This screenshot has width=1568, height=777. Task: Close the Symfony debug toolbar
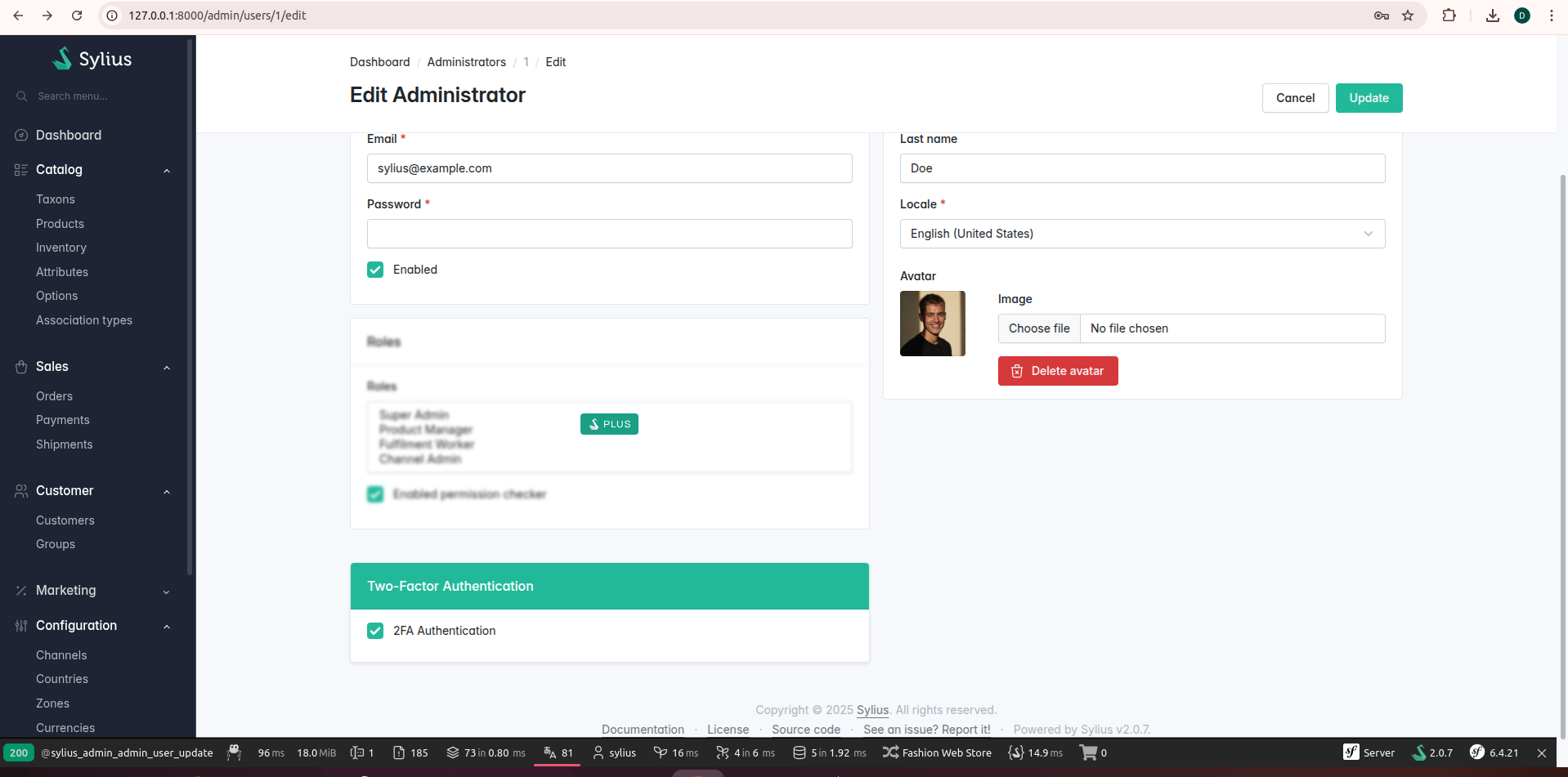click(1541, 752)
